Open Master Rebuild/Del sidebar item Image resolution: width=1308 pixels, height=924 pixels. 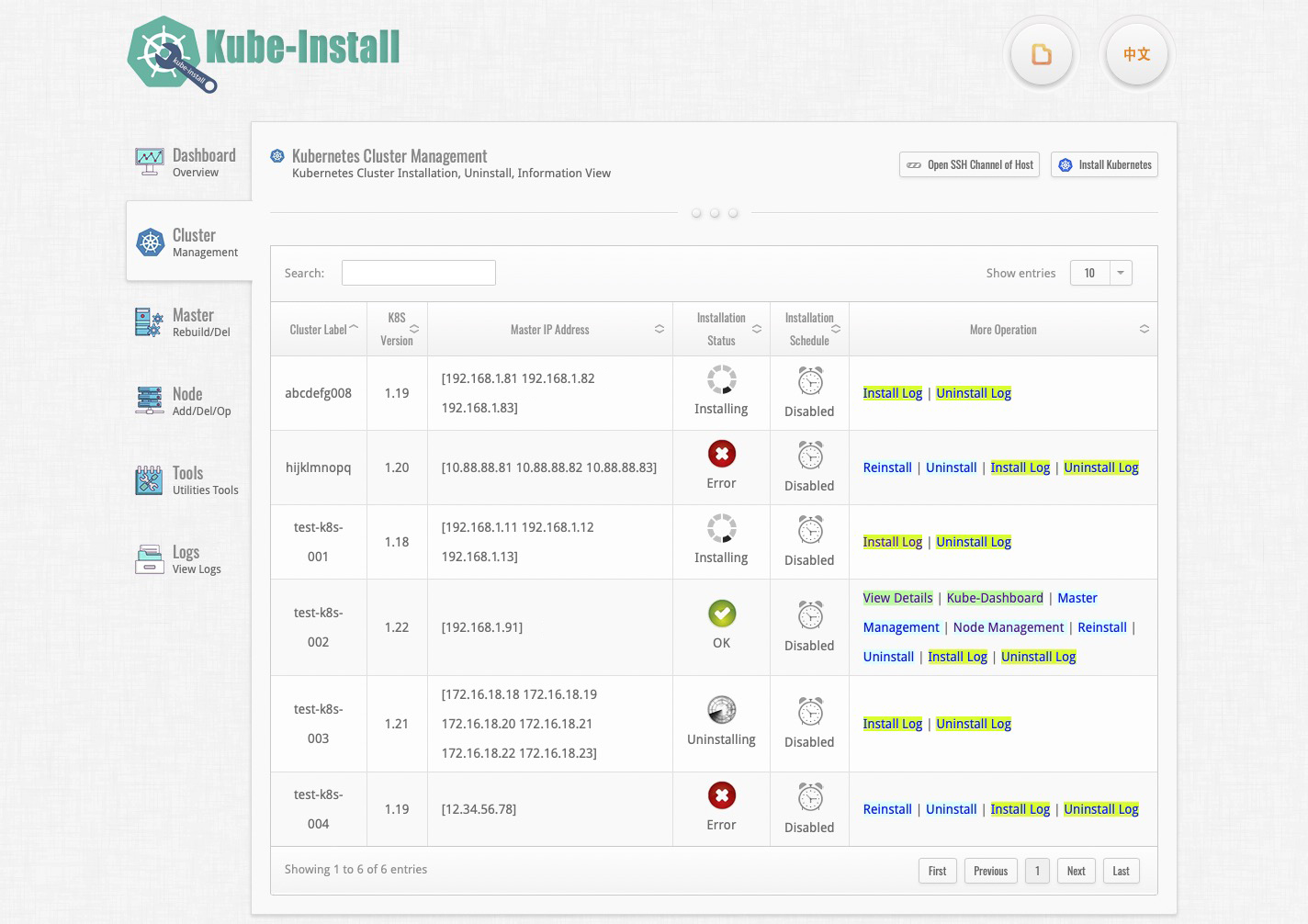click(x=187, y=321)
